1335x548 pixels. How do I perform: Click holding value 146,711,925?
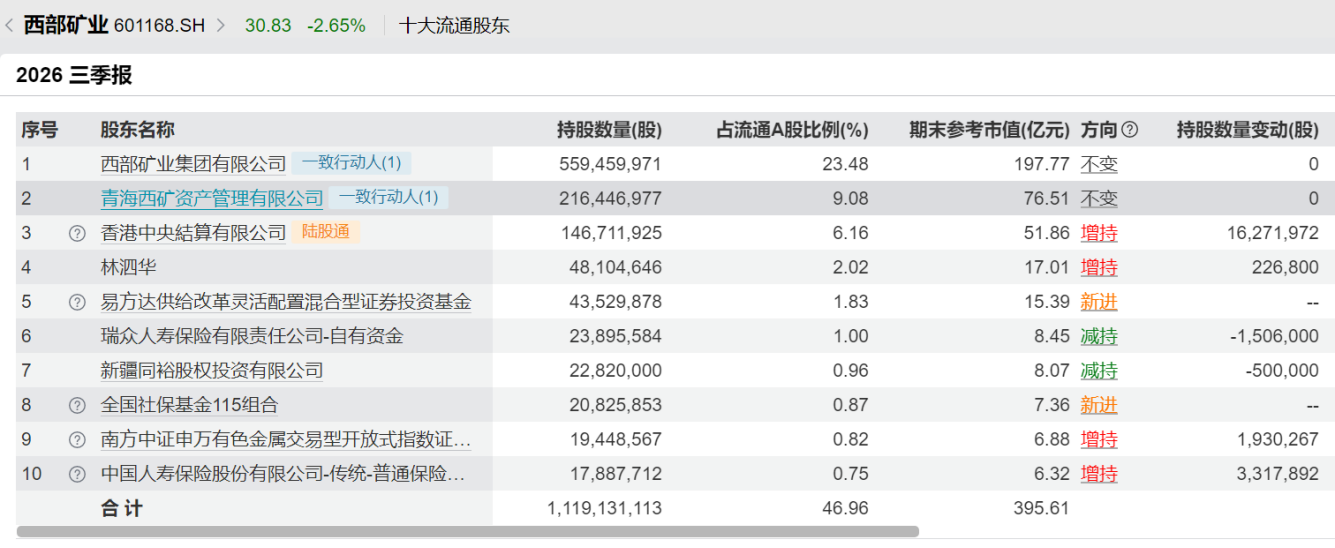coord(610,233)
